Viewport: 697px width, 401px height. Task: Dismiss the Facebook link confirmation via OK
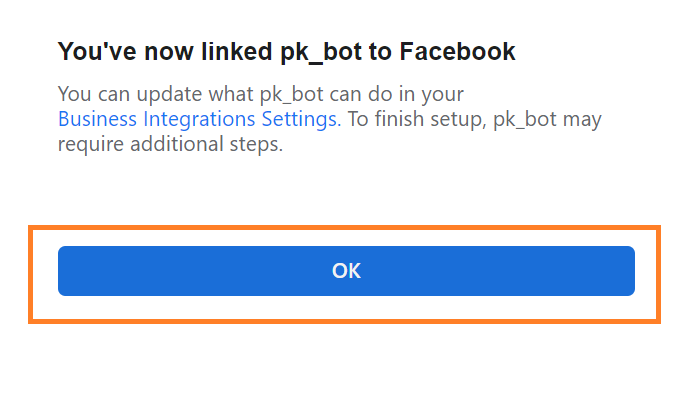[x=346, y=271]
